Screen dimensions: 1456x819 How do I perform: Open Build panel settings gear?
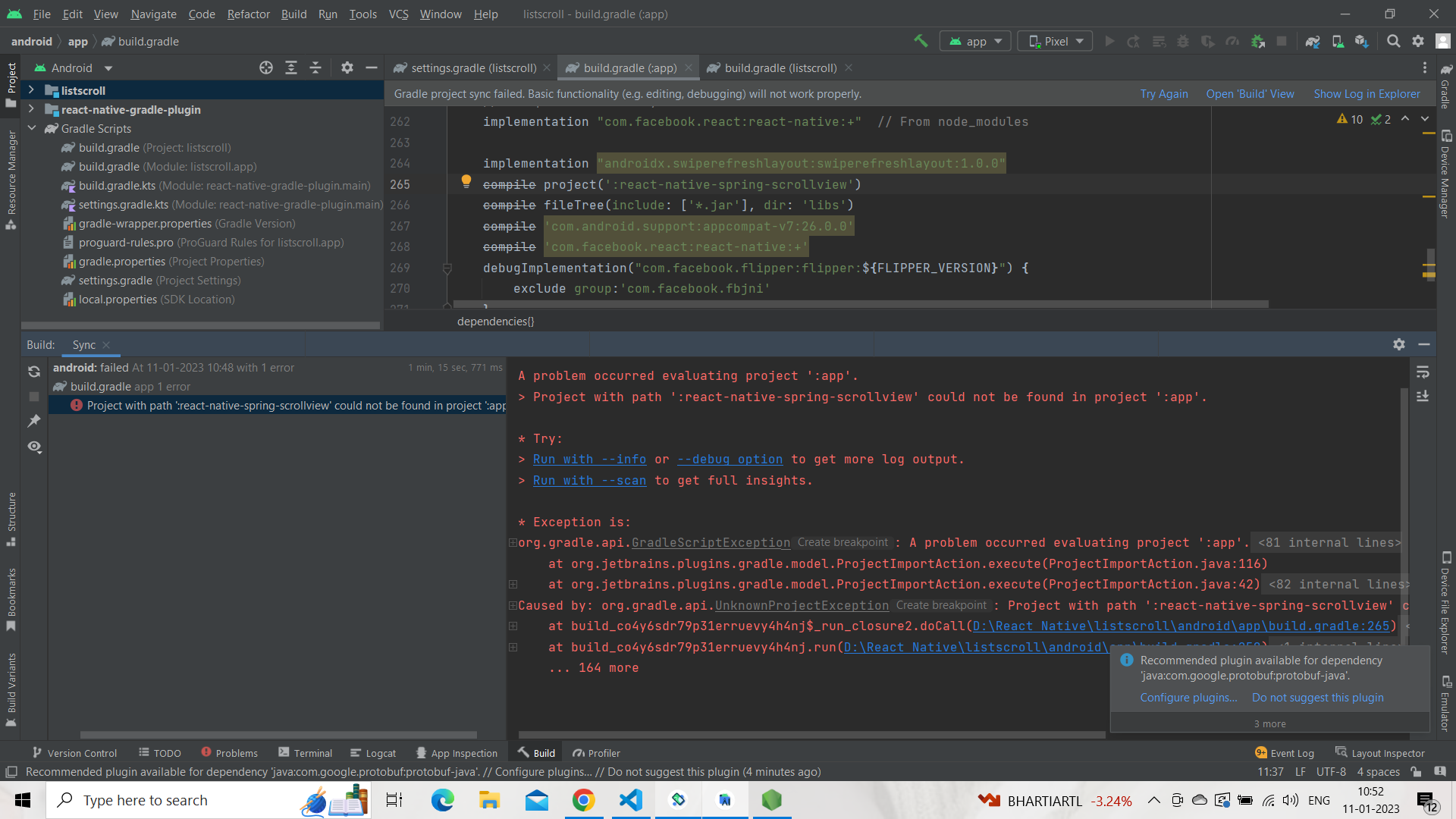(x=1399, y=344)
